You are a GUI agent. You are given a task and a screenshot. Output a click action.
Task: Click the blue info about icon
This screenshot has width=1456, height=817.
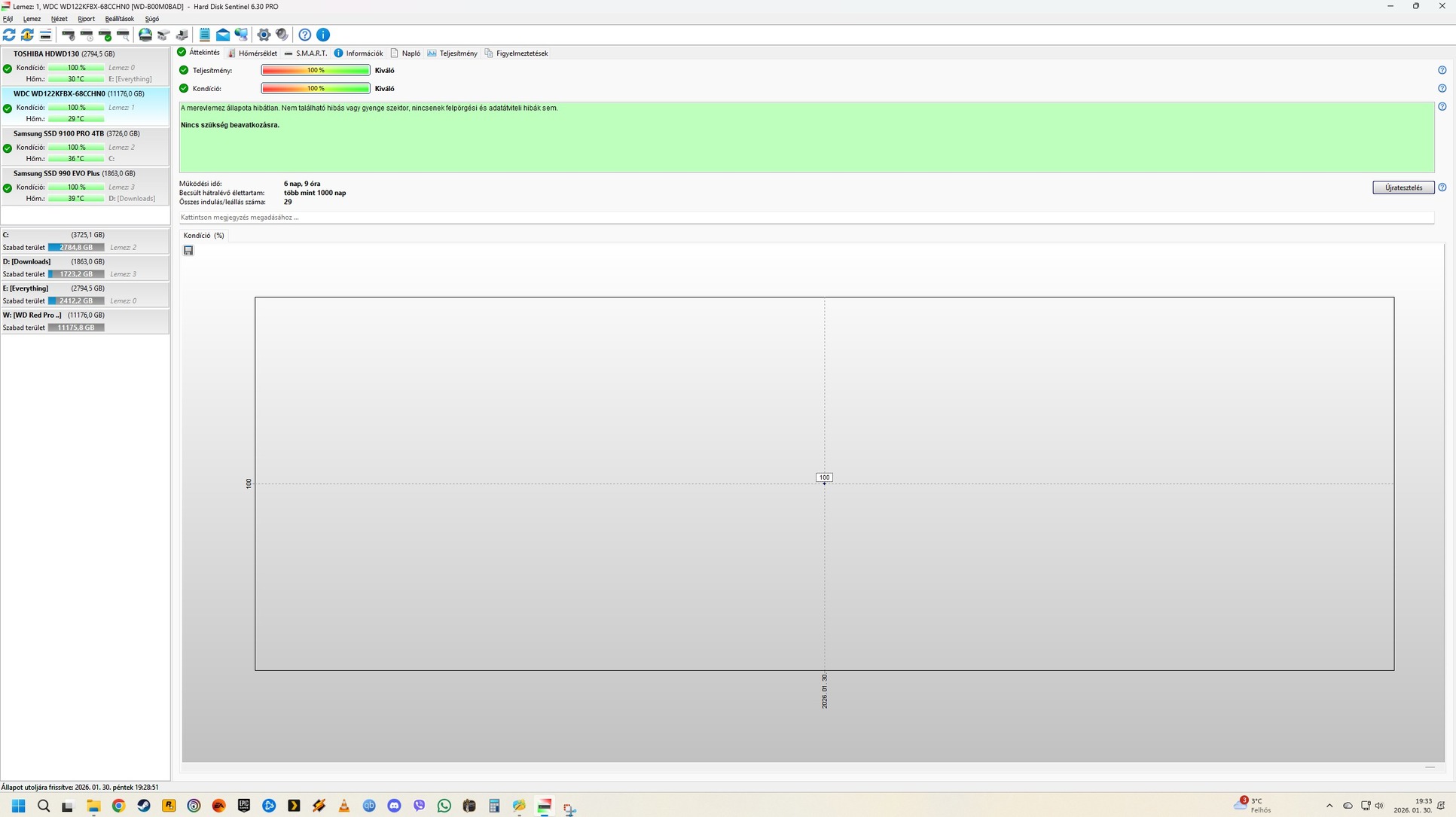323,35
